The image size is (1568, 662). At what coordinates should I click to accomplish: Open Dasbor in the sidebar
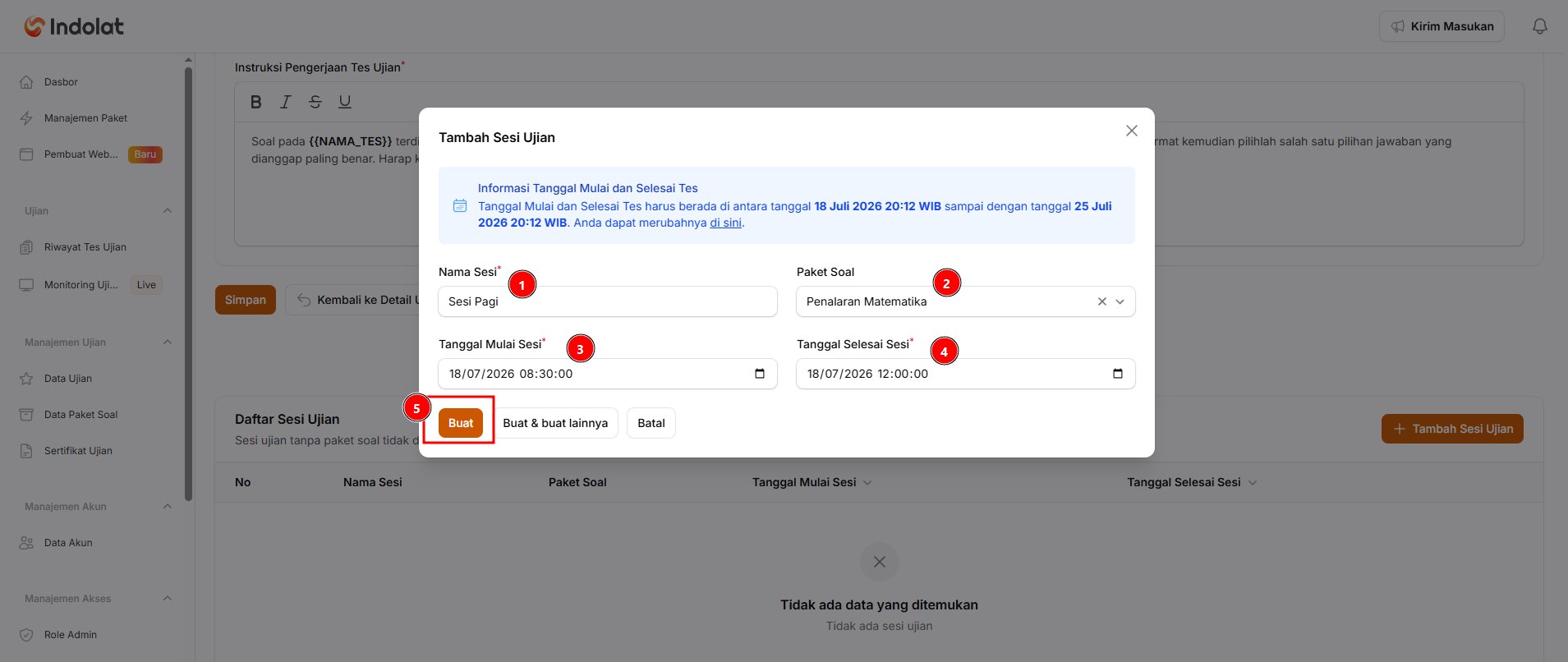pos(61,82)
